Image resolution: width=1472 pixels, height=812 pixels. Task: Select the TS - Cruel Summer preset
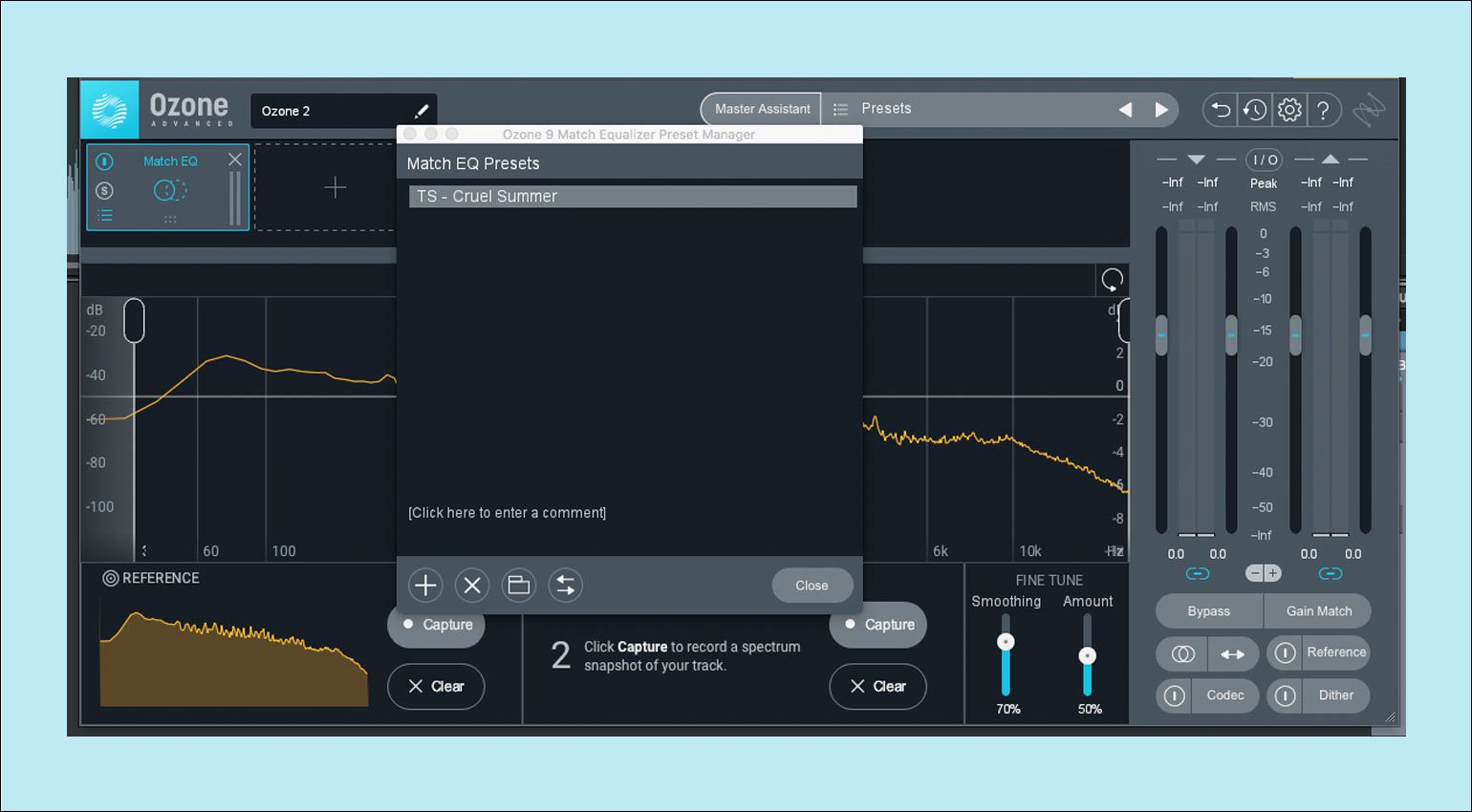coord(632,197)
